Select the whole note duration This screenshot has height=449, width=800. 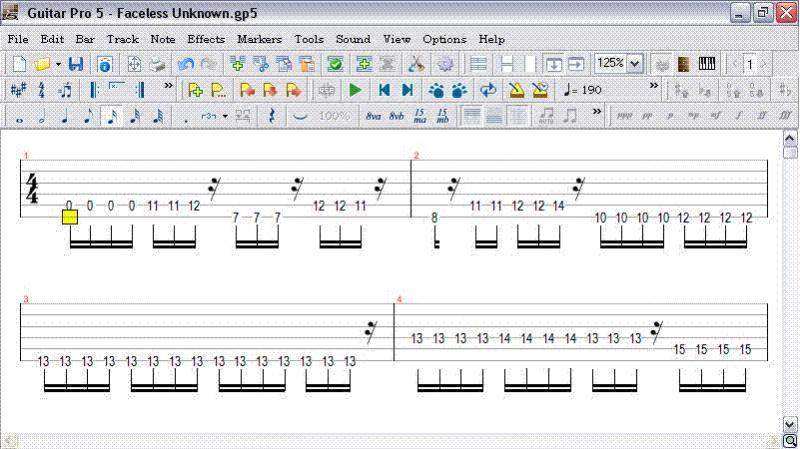[19, 116]
